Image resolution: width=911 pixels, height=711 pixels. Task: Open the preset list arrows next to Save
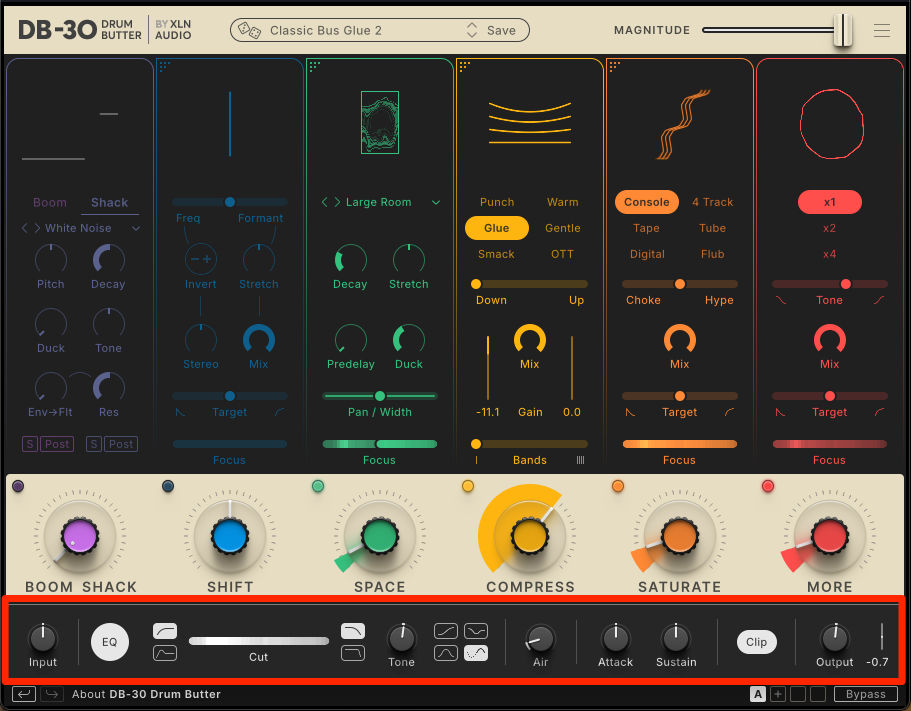click(472, 31)
